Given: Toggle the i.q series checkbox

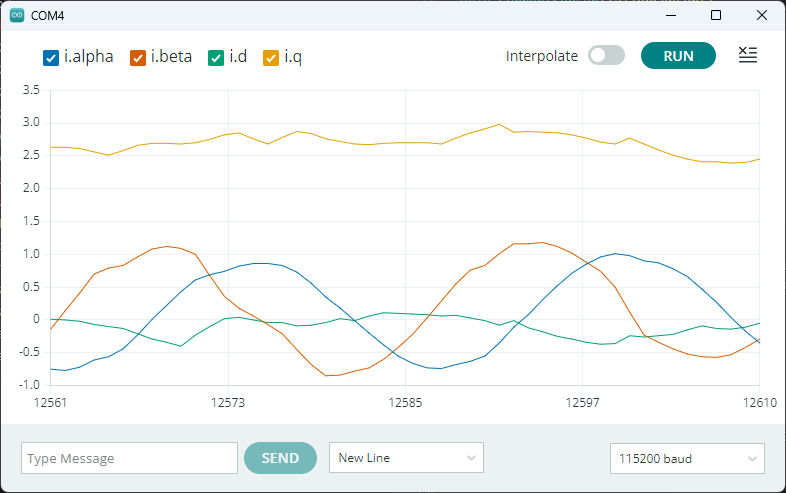Looking at the screenshot, I should coord(271,57).
